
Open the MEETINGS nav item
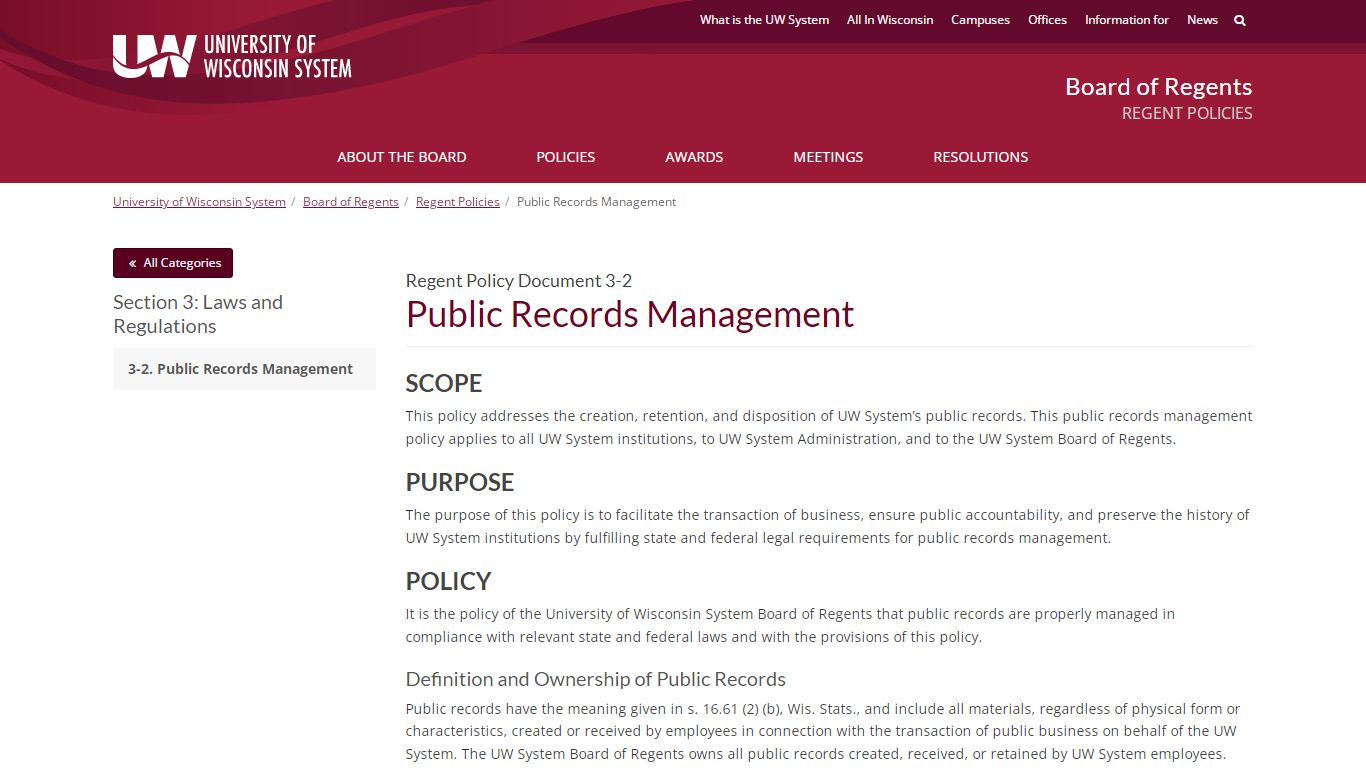(828, 157)
